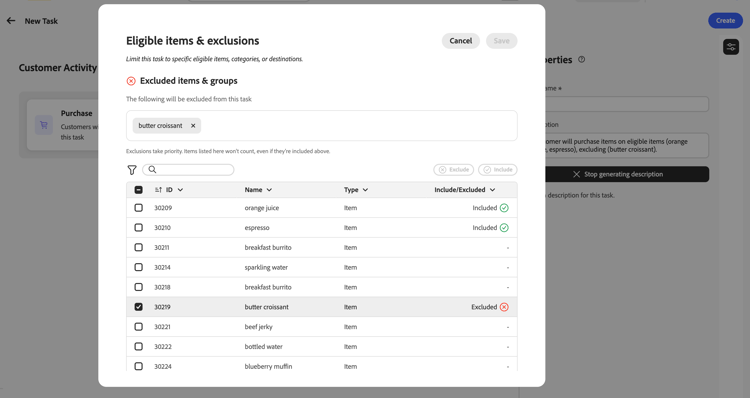Screen dimensions: 750x398
Task: Open the ID column dropdown chevron
Action: point(180,190)
